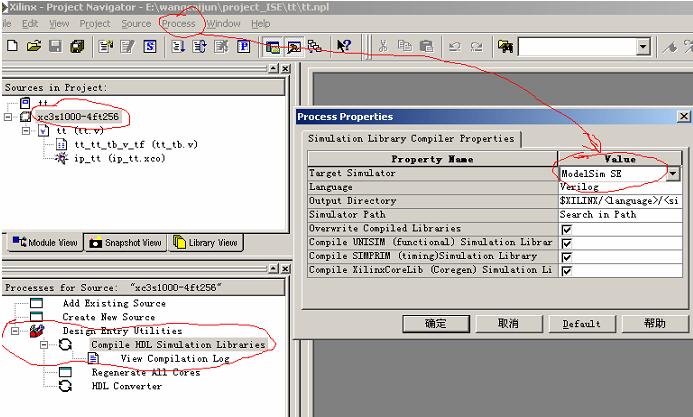Toggle Compile UNISIM functional library checkbox
The width and height of the screenshot is (693, 417).
coord(566,243)
